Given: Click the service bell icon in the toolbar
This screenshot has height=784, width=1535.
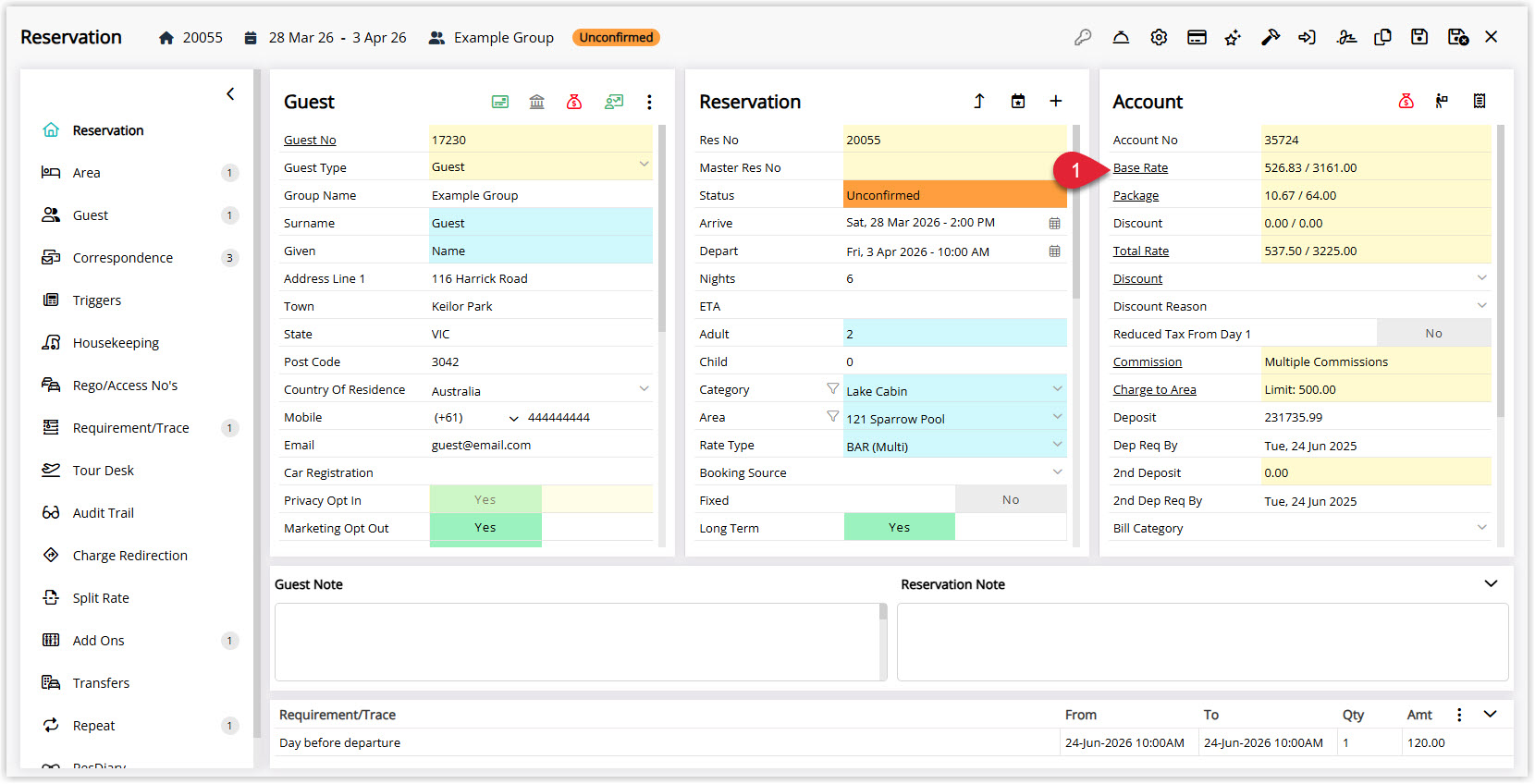Looking at the screenshot, I should point(1121,37).
